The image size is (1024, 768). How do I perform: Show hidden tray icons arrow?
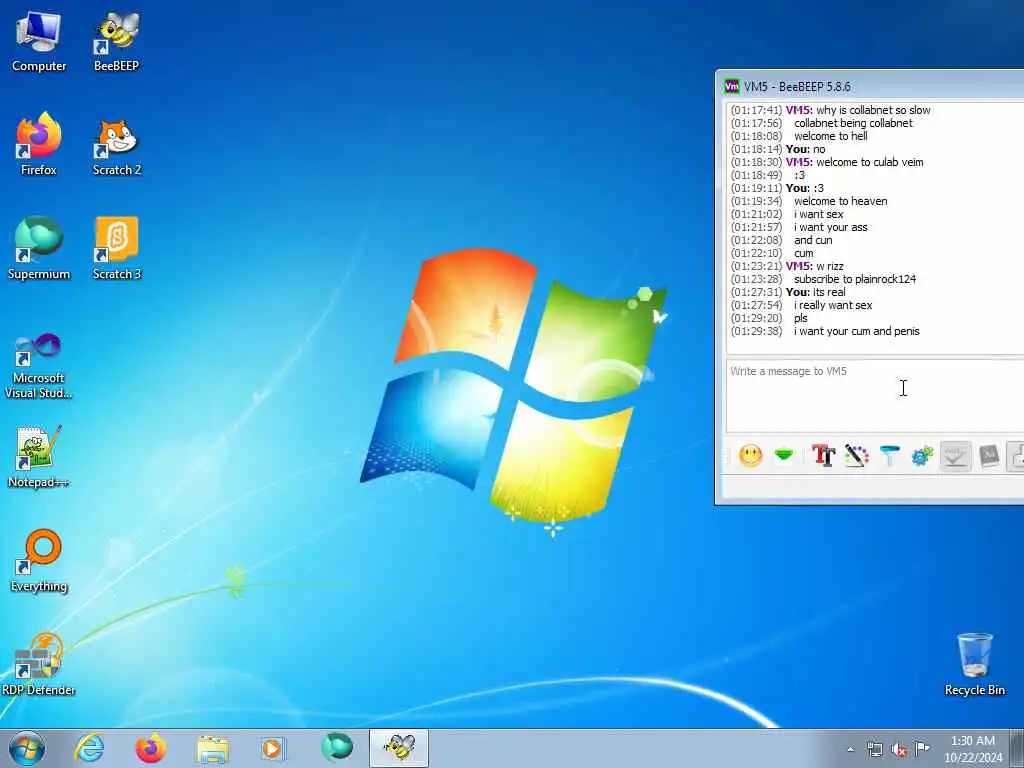point(850,749)
